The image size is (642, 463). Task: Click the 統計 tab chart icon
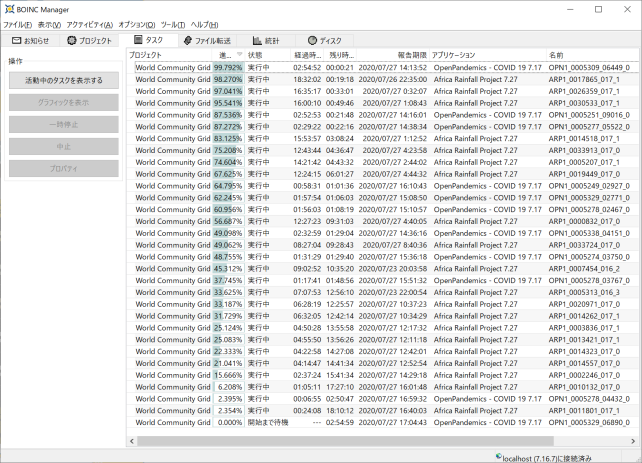(257, 41)
